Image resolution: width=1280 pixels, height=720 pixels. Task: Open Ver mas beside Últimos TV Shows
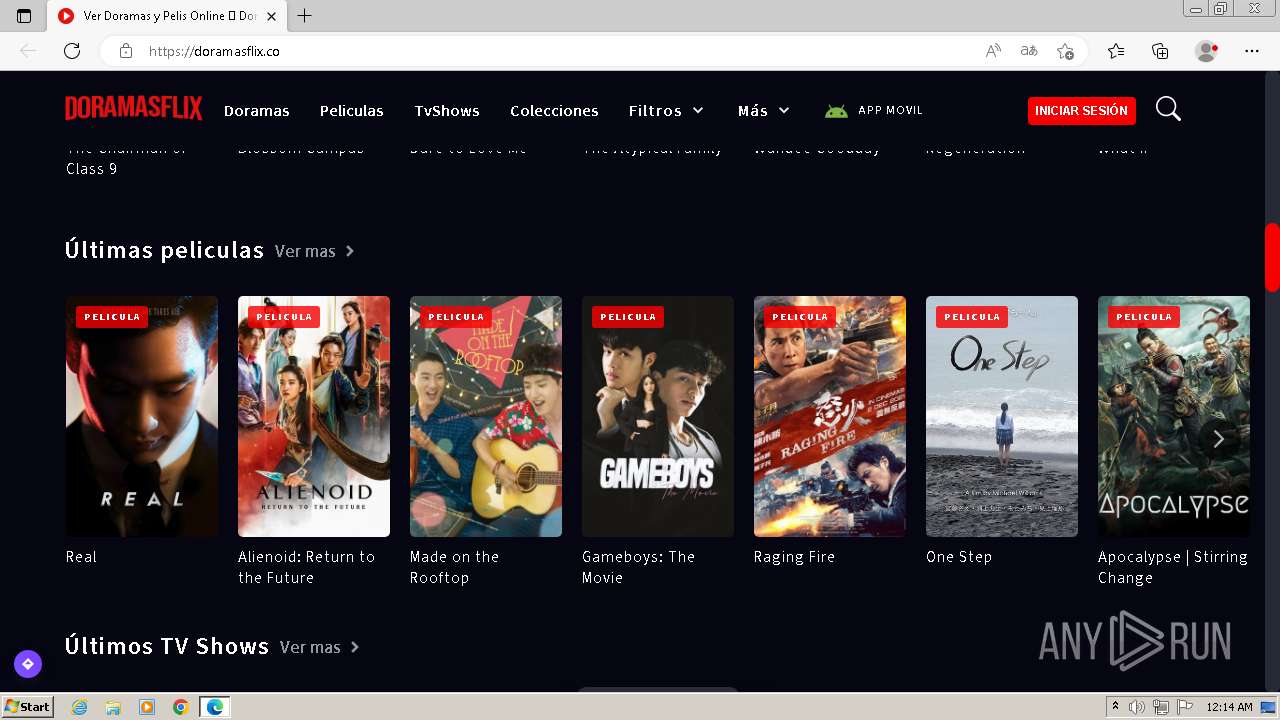point(320,647)
